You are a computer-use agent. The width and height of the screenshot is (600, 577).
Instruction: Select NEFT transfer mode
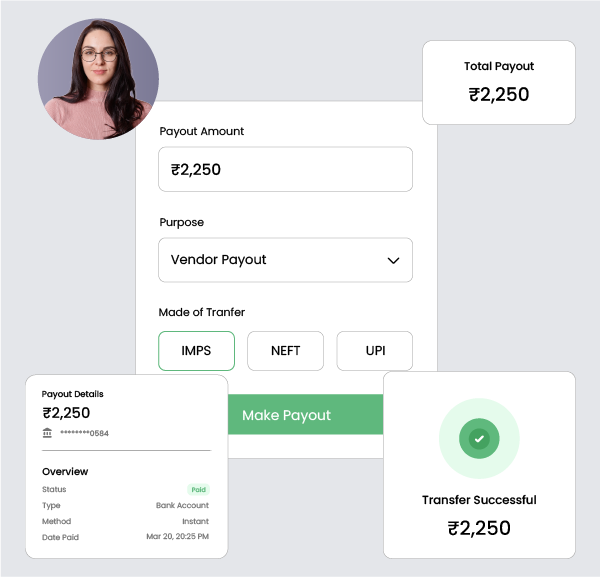click(x=285, y=351)
